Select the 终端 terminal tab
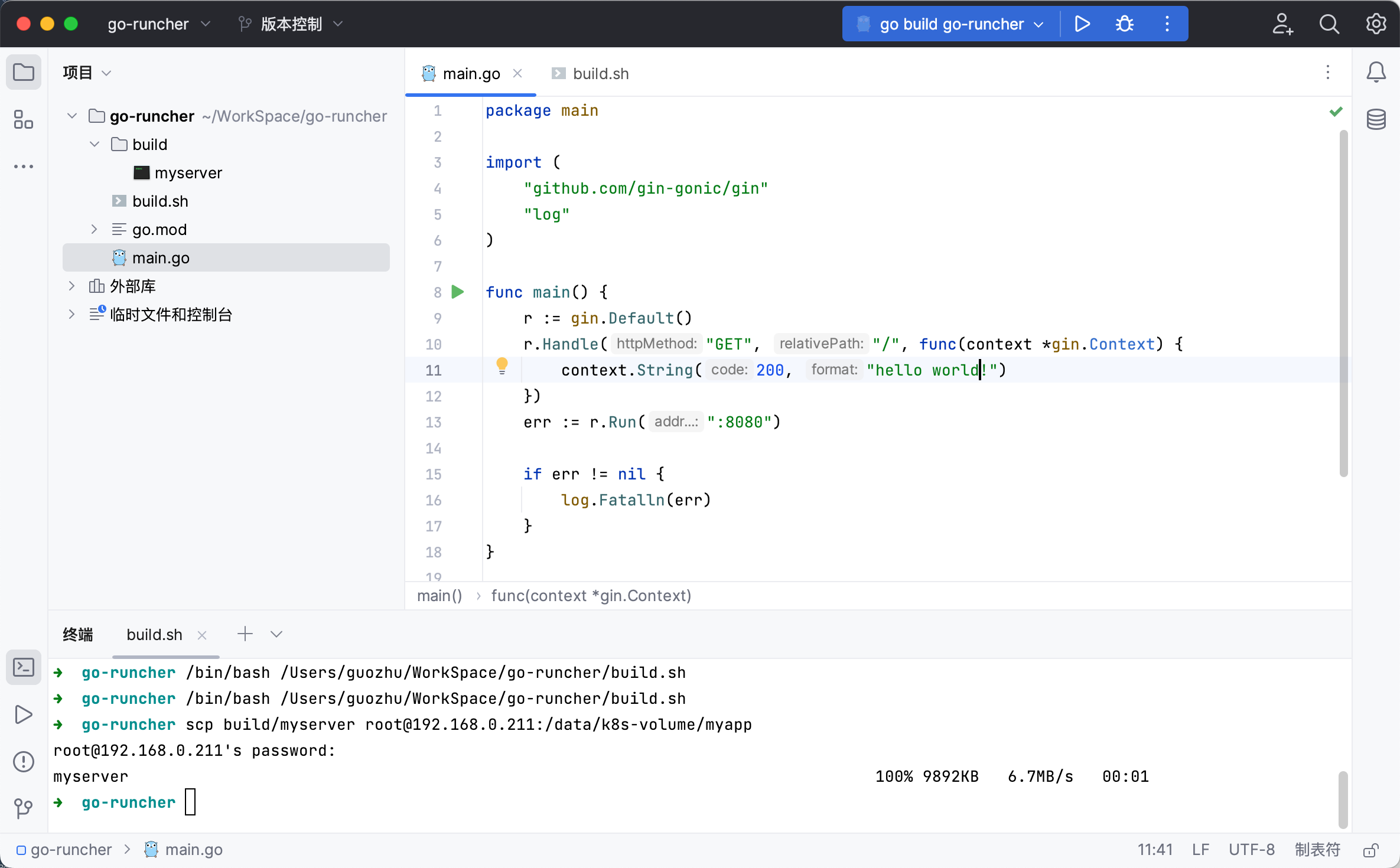 (77, 635)
